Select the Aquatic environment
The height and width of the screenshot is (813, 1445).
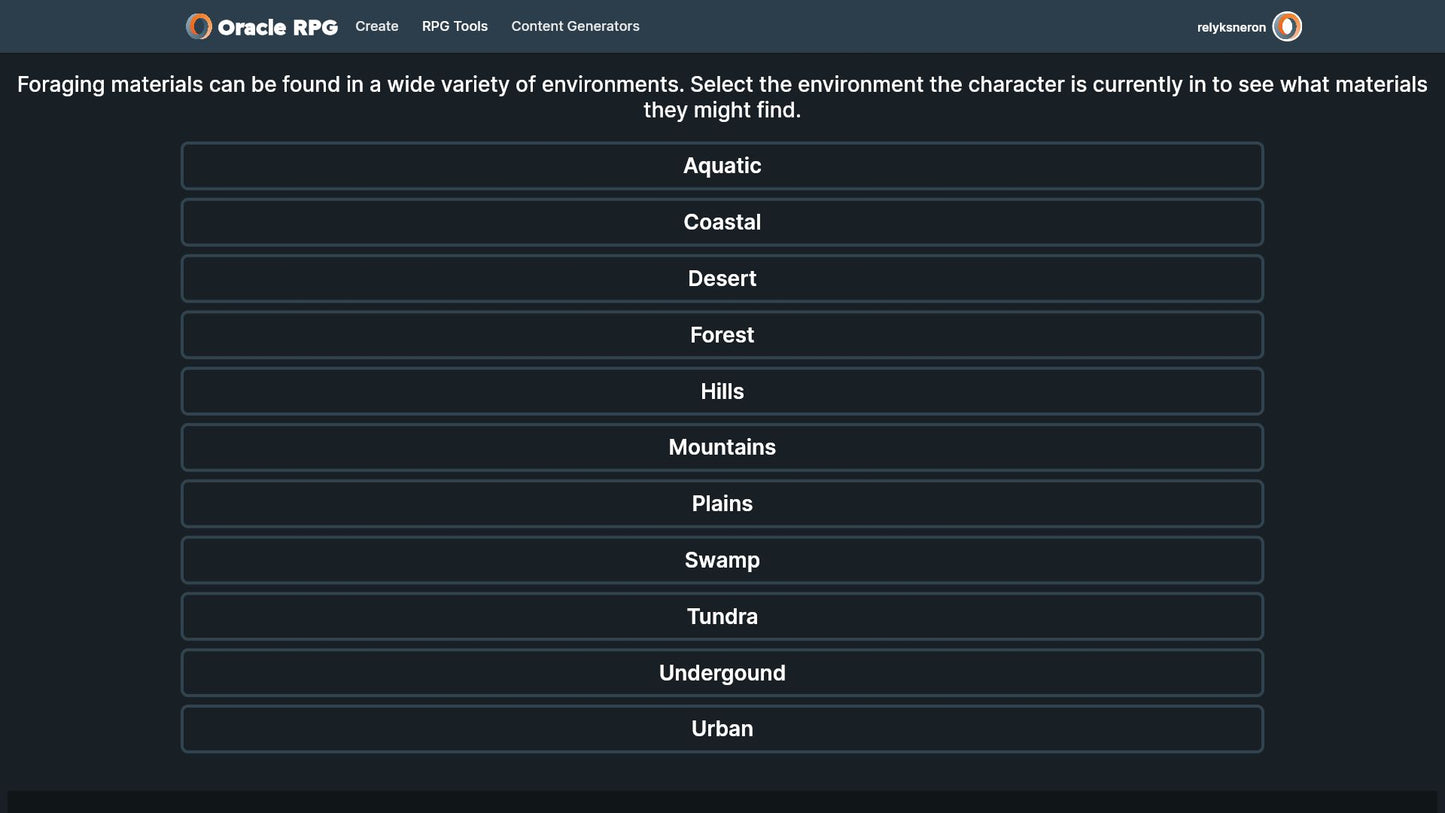(722, 166)
